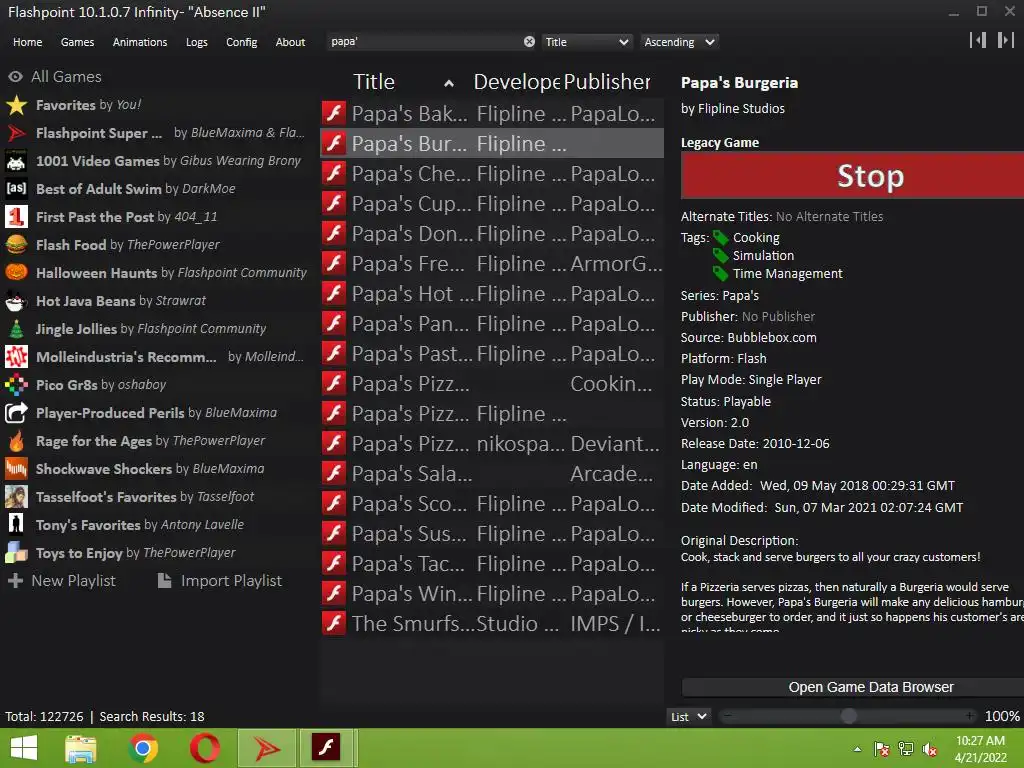Click the Halloween Haunts pumpkin icon
This screenshot has width=1024, height=768.
pyautogui.click(x=16, y=273)
